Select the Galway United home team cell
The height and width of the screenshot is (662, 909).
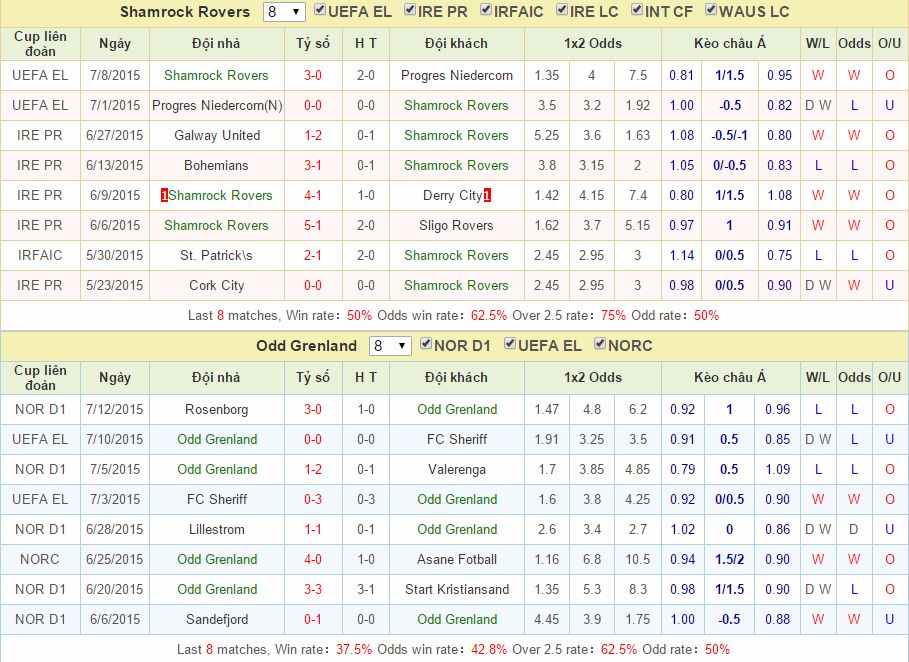(x=217, y=136)
